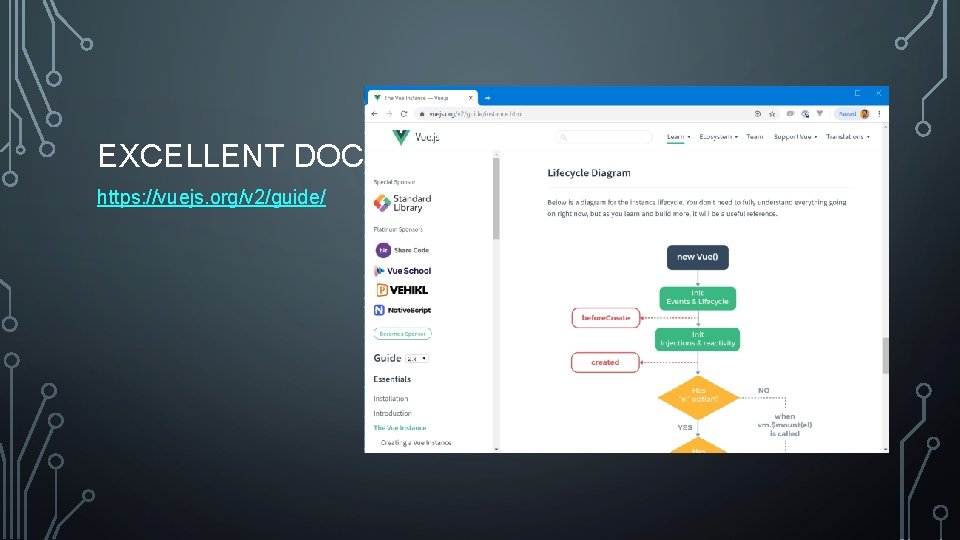Viewport: 960px width, 540px height.
Task: Click the NativeScript sponsor logo
Action: (x=402, y=310)
